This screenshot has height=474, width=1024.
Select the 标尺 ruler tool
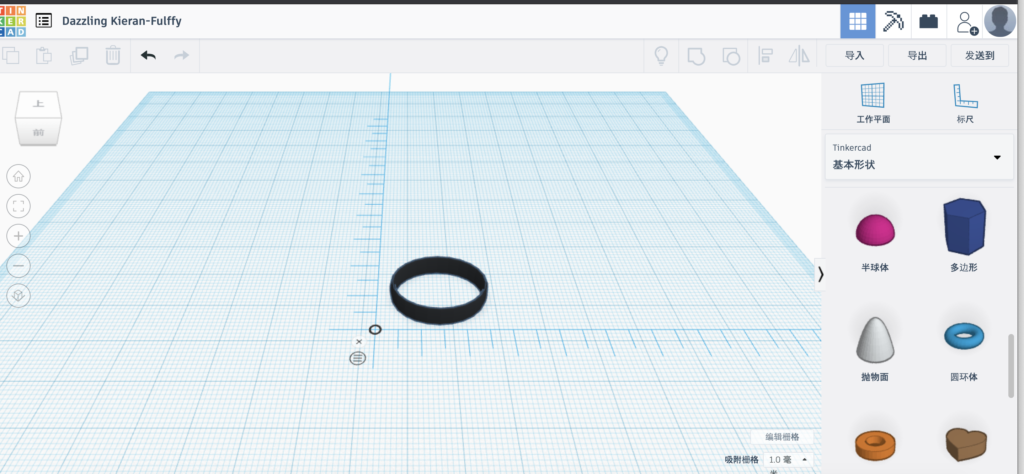click(x=965, y=103)
